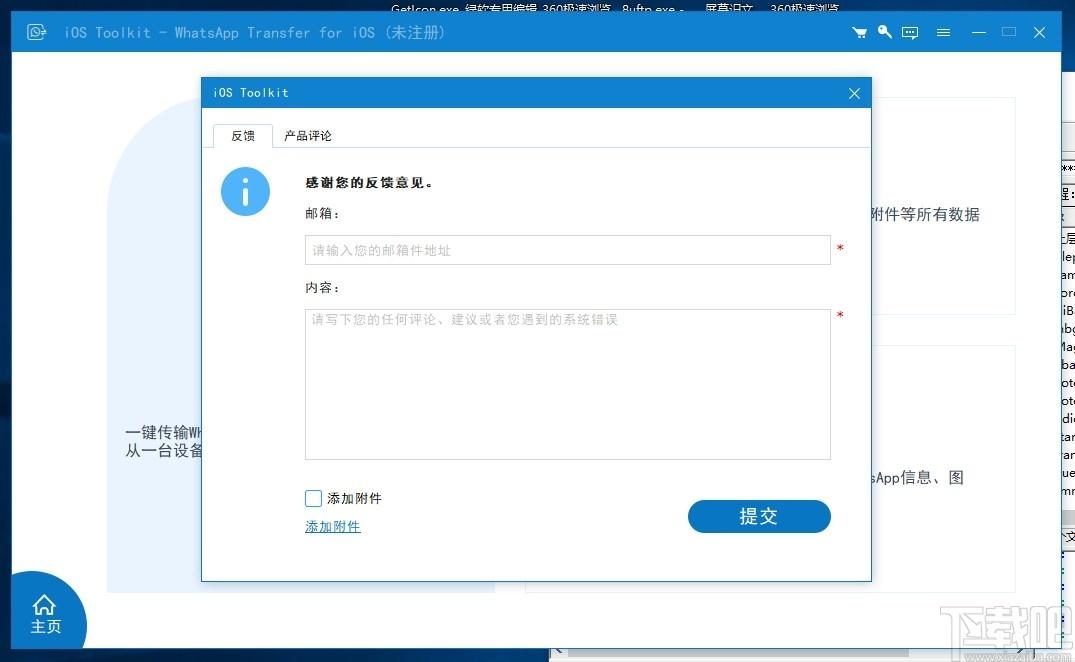
Task: Close the iOS Toolkit feedback dialog
Action: point(854,93)
